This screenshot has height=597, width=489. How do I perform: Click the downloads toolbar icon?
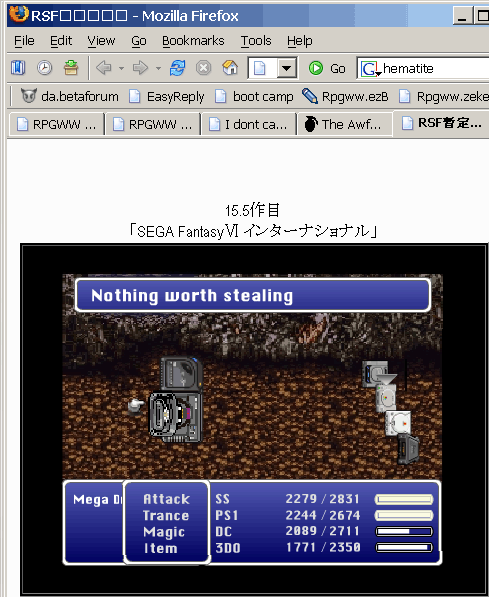click(71, 68)
